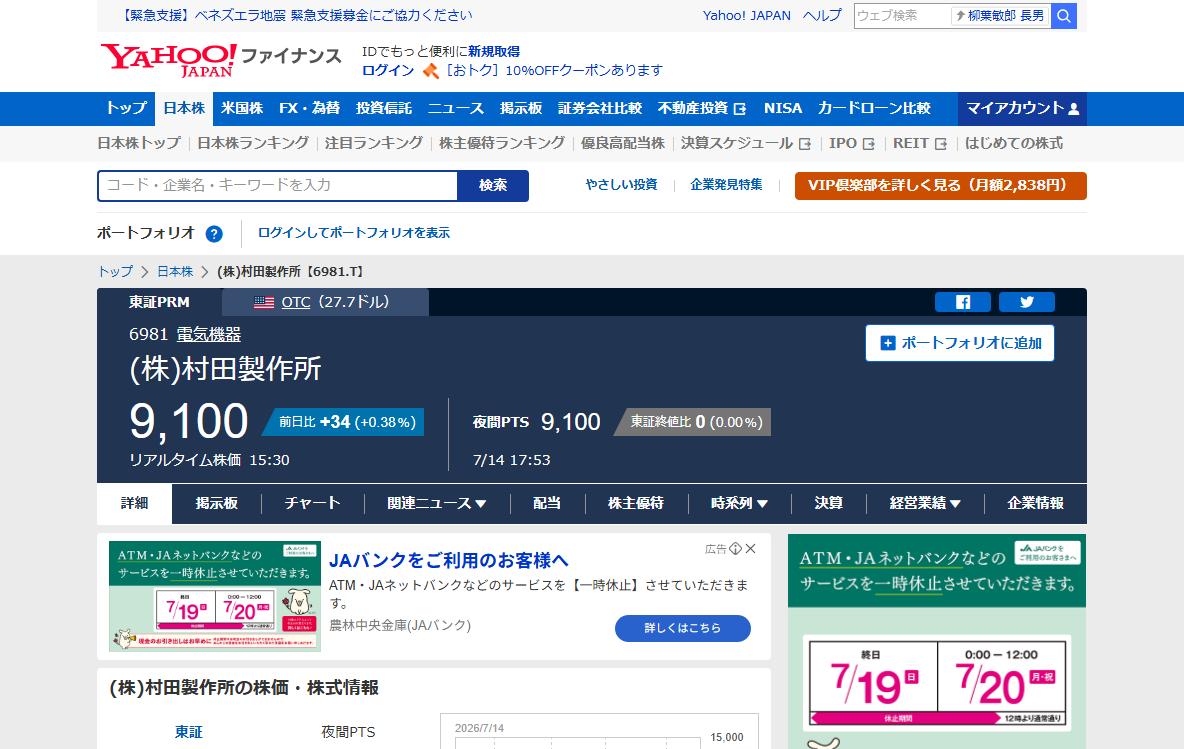Viewport: 1184px width, 749px height.
Task: Open the チャート tab
Action: point(313,504)
